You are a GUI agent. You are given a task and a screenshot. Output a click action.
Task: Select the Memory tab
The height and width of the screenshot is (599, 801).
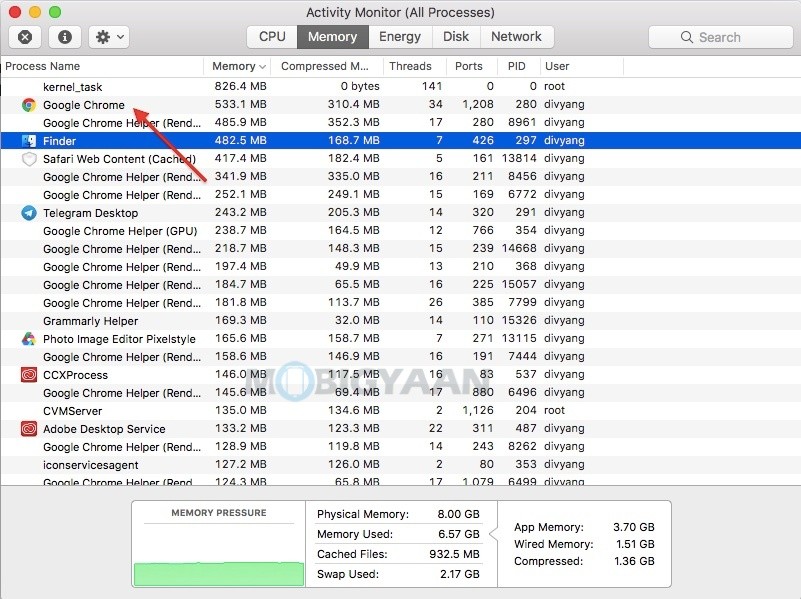pos(333,37)
